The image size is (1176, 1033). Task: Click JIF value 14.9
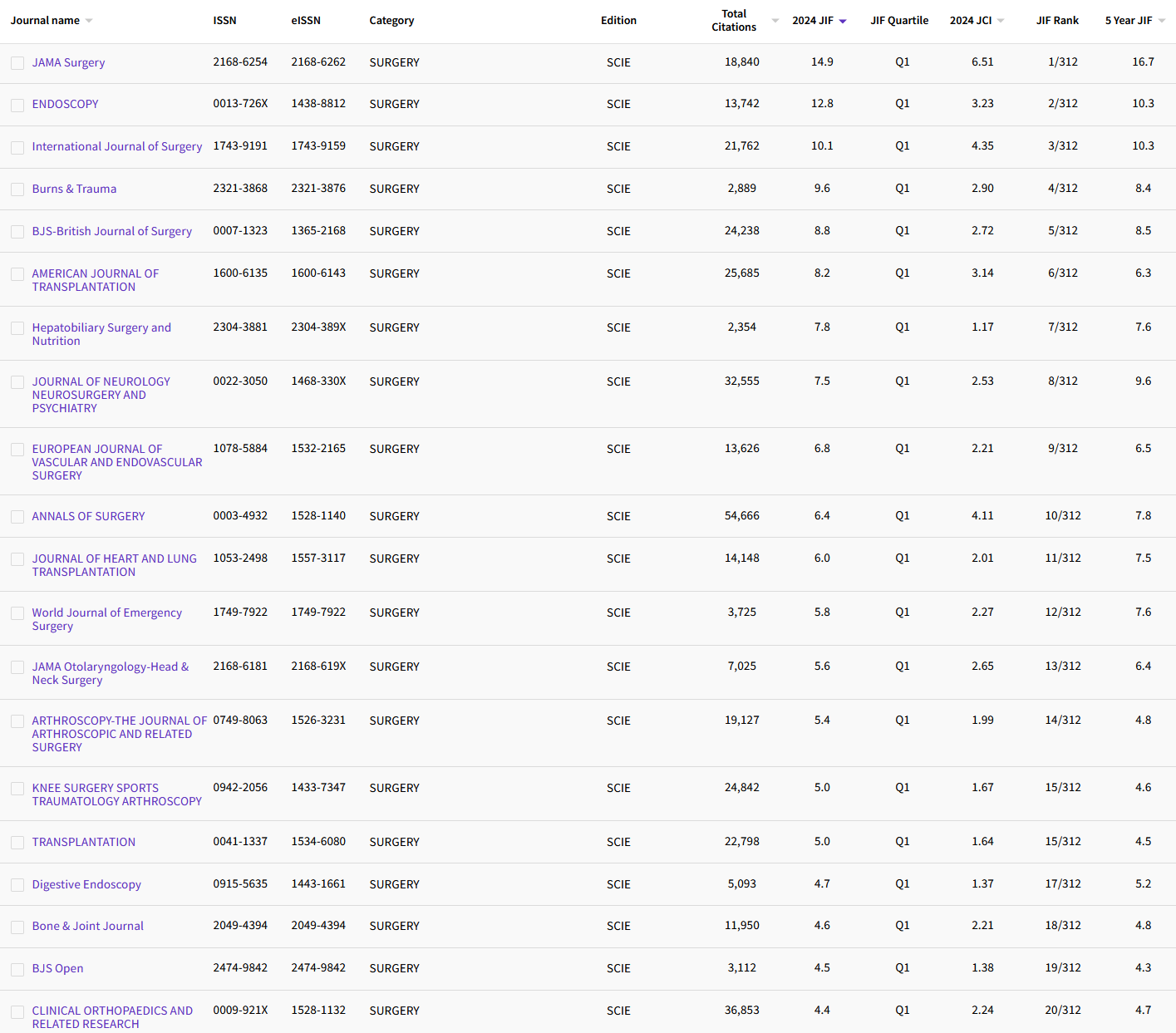click(x=822, y=61)
